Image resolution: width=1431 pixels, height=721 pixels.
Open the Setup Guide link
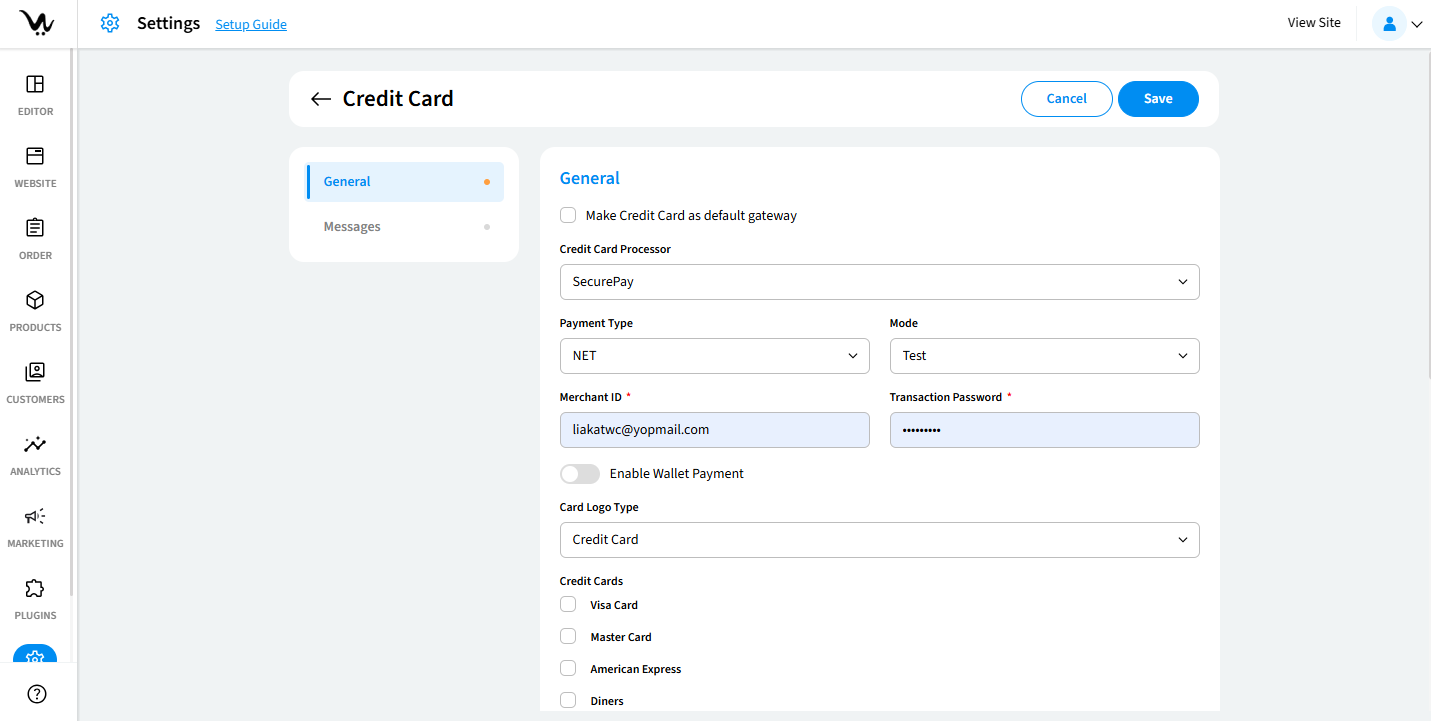click(251, 24)
